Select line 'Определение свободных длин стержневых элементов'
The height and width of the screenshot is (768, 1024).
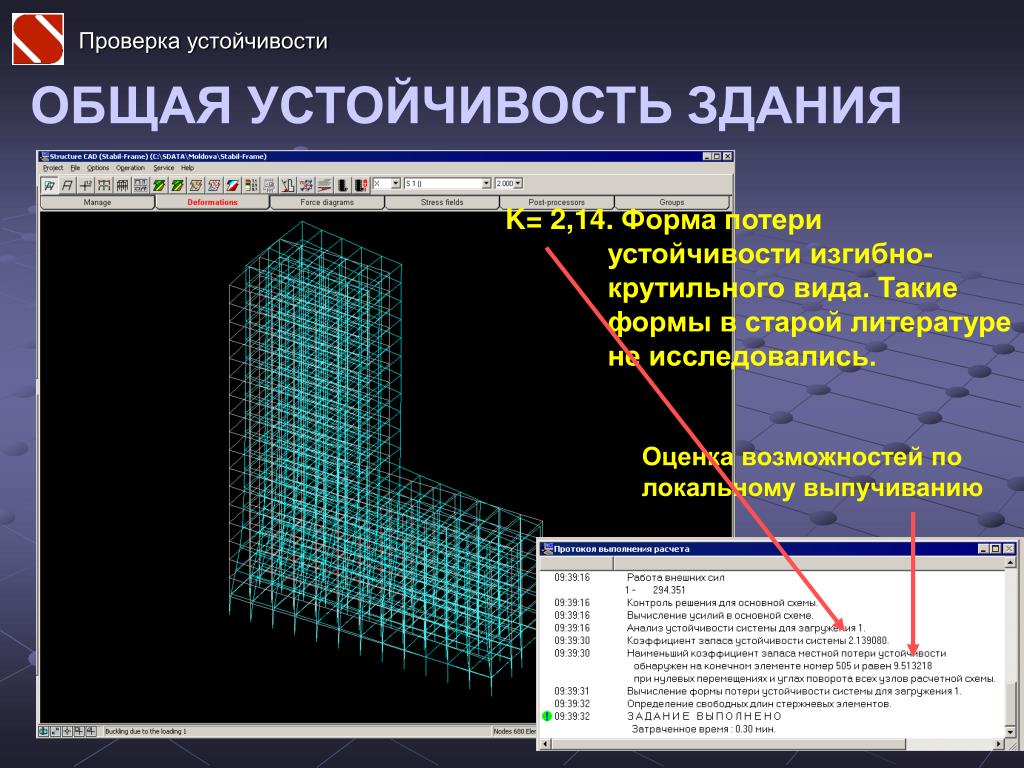(x=759, y=704)
